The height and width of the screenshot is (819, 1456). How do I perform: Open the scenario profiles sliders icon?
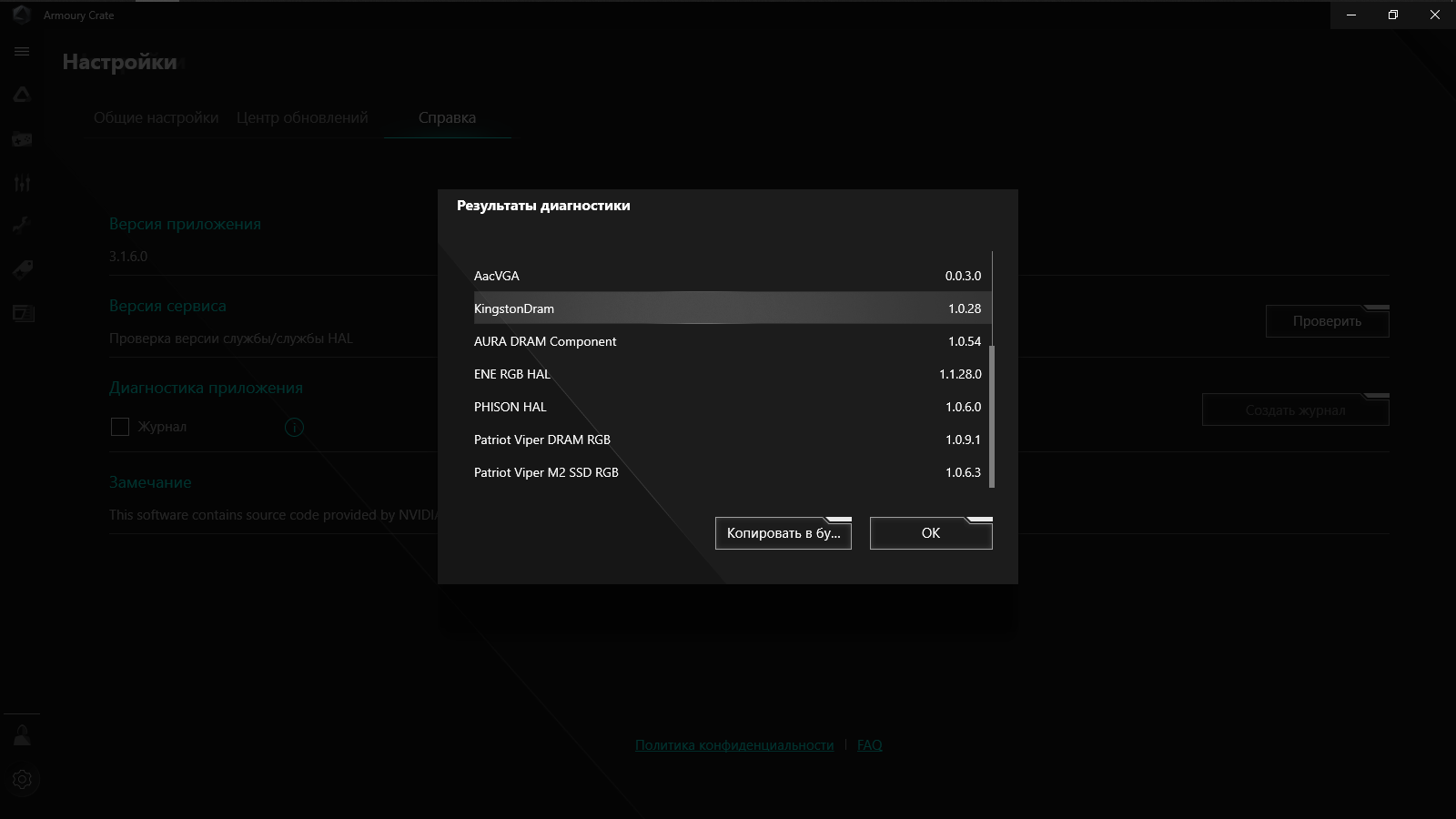click(22, 183)
